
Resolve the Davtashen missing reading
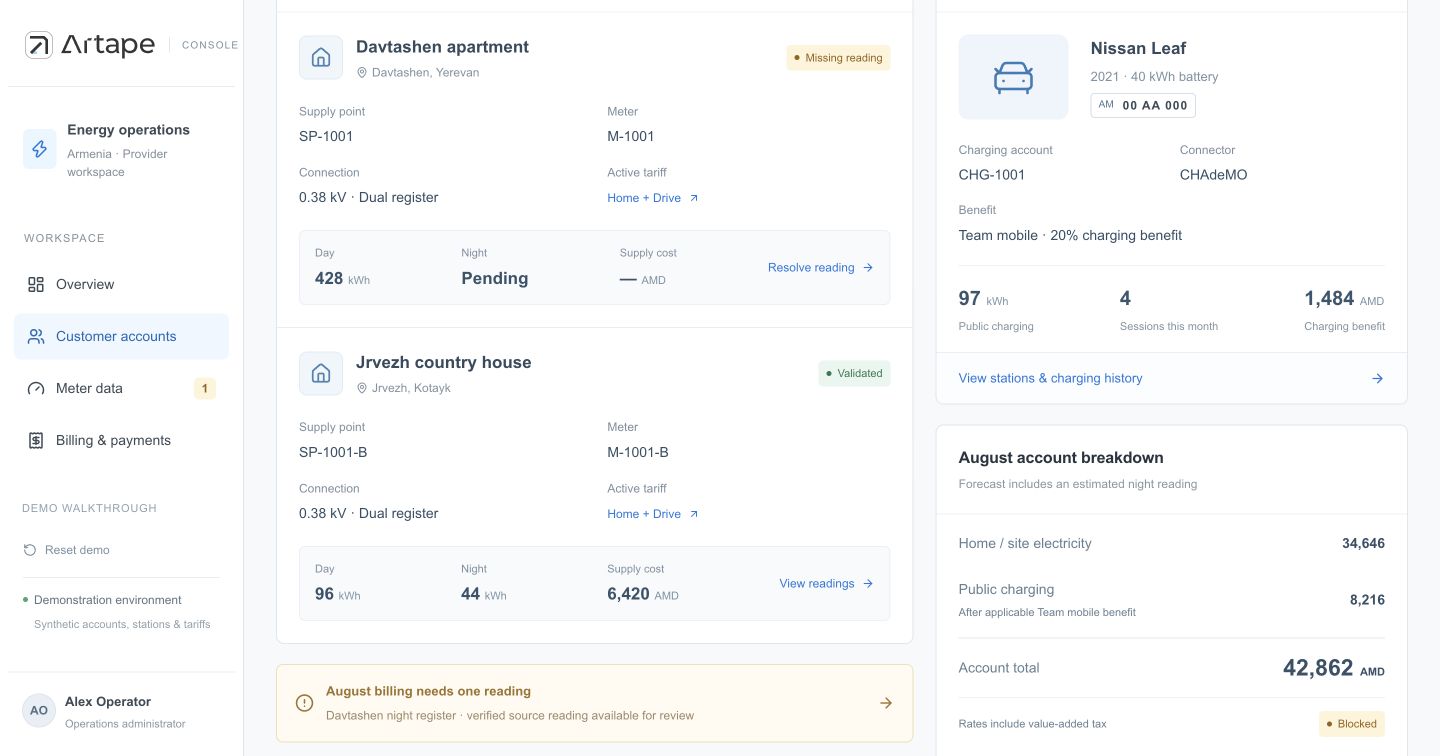[x=821, y=268]
